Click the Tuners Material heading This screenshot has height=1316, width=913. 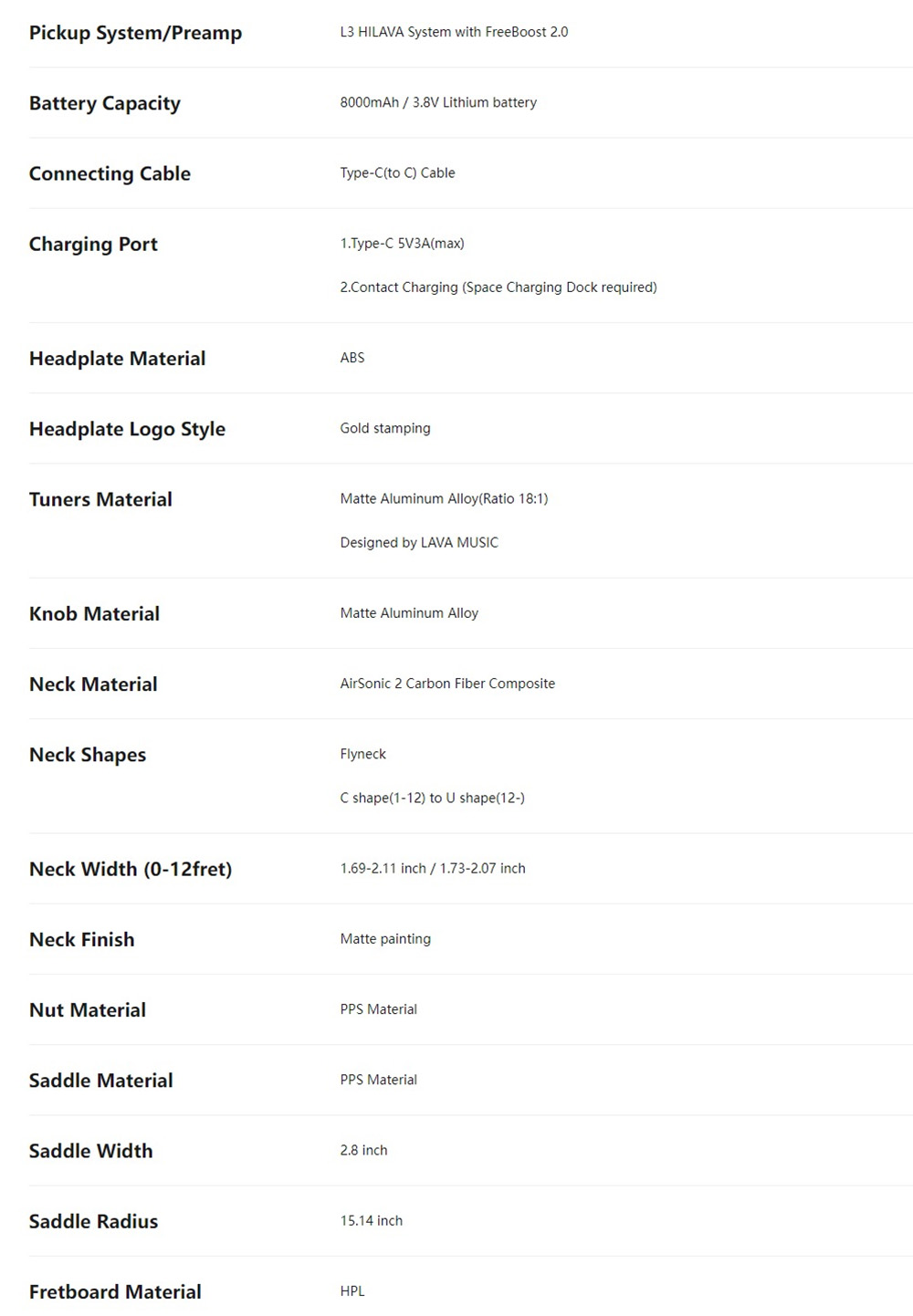pos(100,499)
